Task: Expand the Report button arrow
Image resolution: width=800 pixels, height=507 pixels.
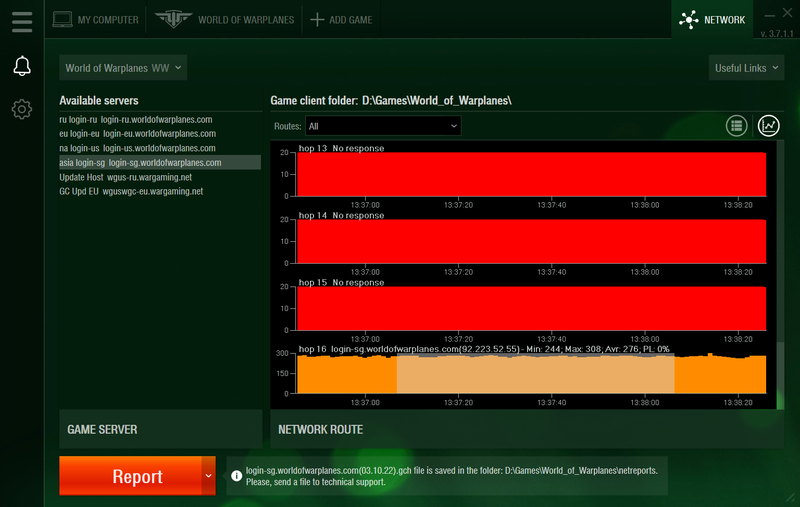Action: point(208,476)
